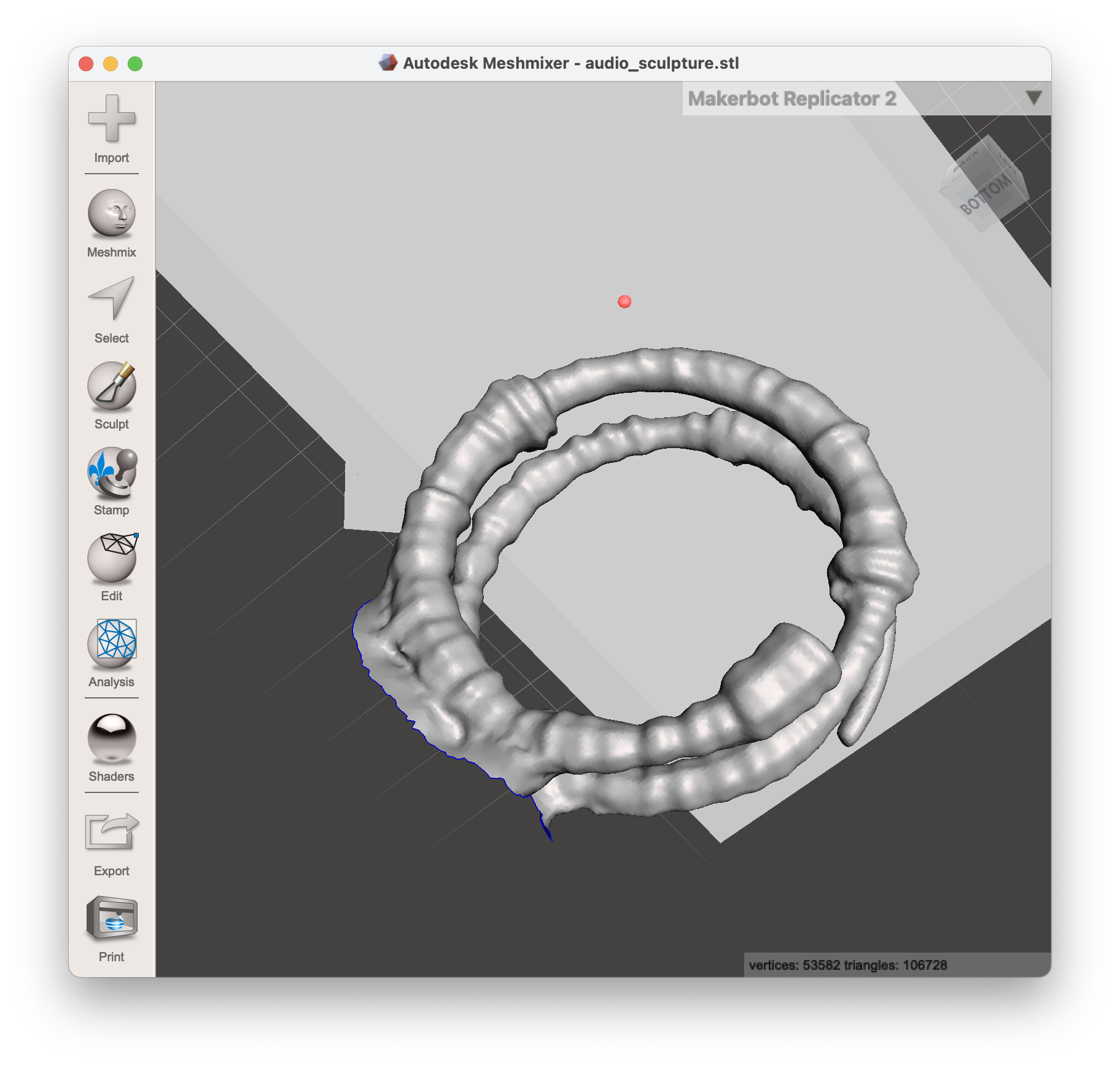The width and height of the screenshot is (1120, 1068).
Task: Open the Print view
Action: [111, 918]
